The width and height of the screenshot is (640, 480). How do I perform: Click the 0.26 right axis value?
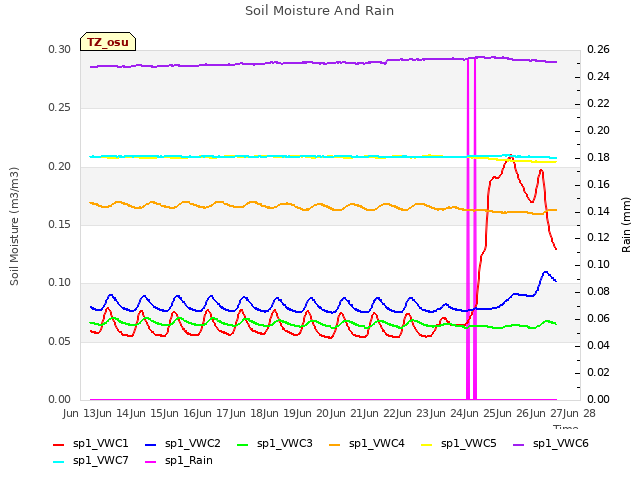point(598,49)
